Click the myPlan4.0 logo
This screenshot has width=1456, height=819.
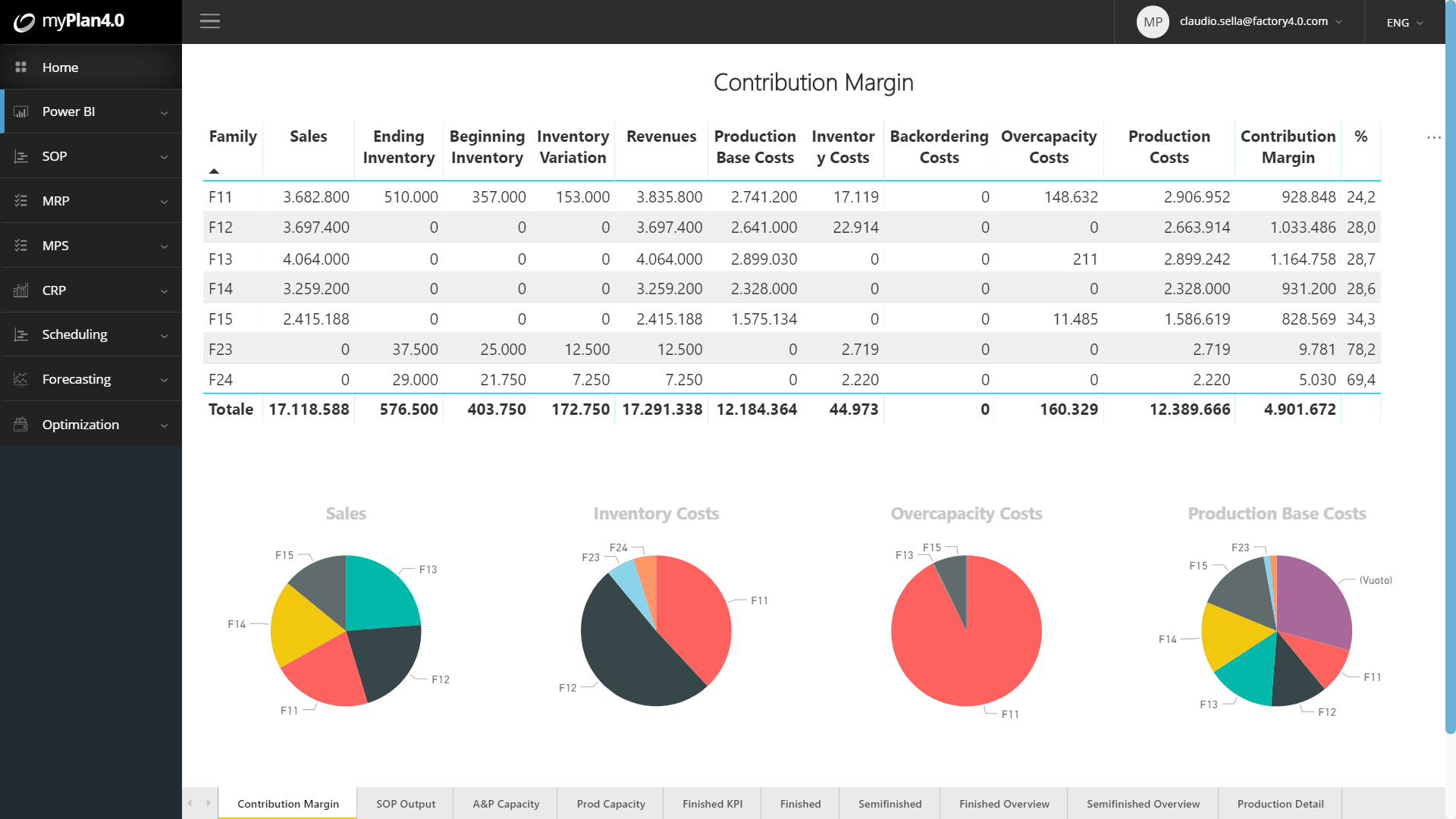point(68,21)
